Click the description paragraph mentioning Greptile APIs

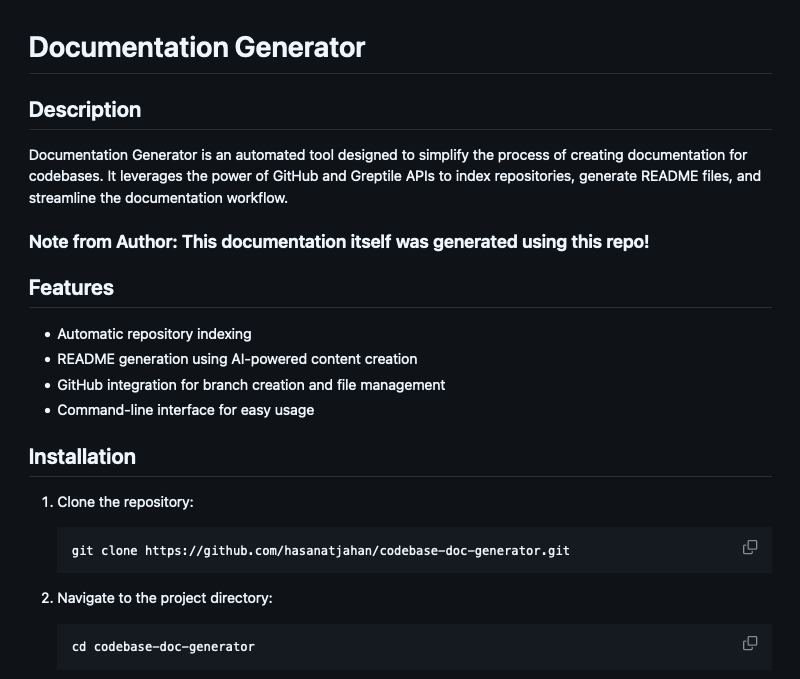[x=395, y=177]
